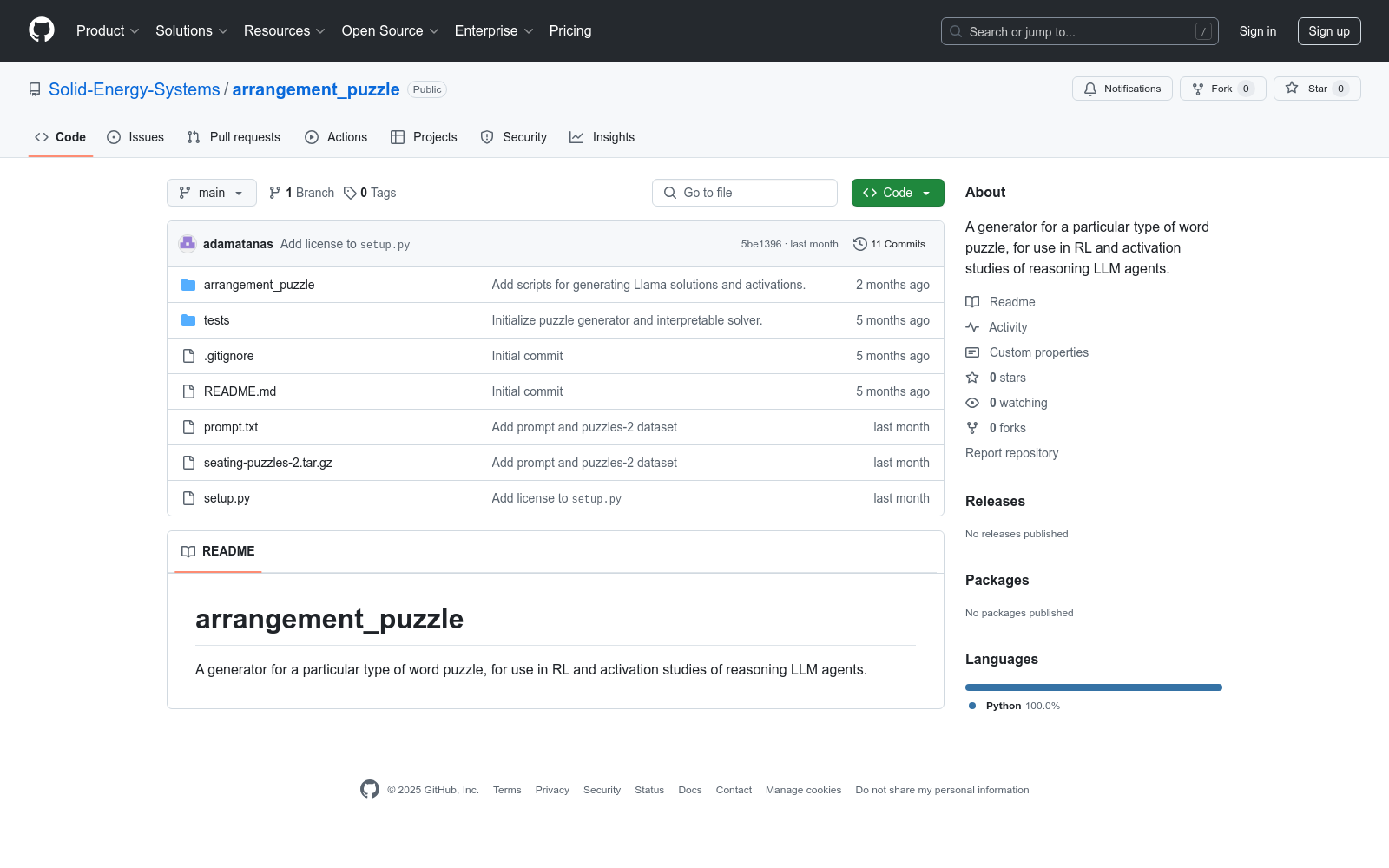This screenshot has width=1389, height=868.
Task: Expand the Resources menu
Action: (x=285, y=30)
